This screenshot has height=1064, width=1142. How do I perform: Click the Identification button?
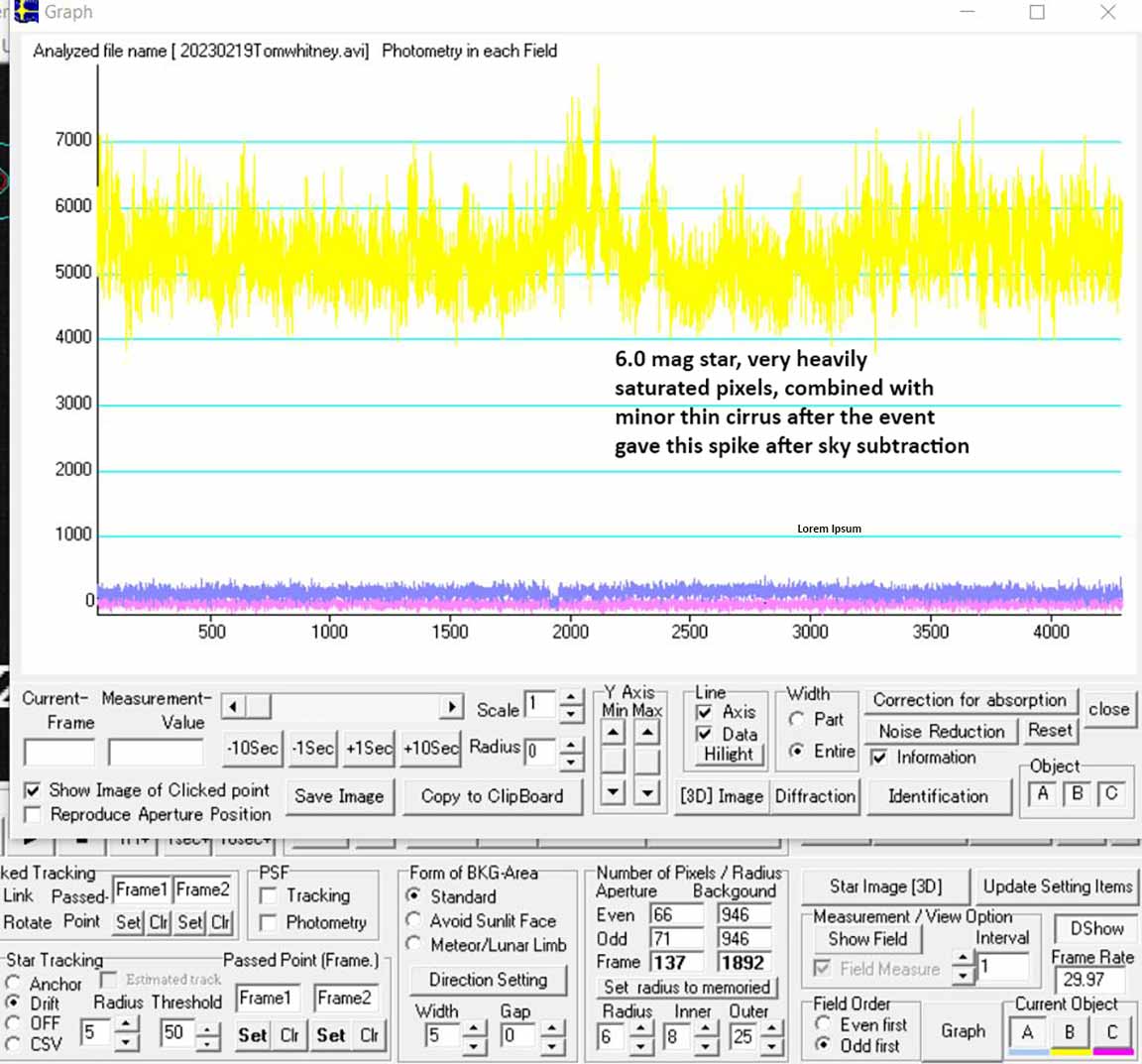pyautogui.click(x=938, y=796)
